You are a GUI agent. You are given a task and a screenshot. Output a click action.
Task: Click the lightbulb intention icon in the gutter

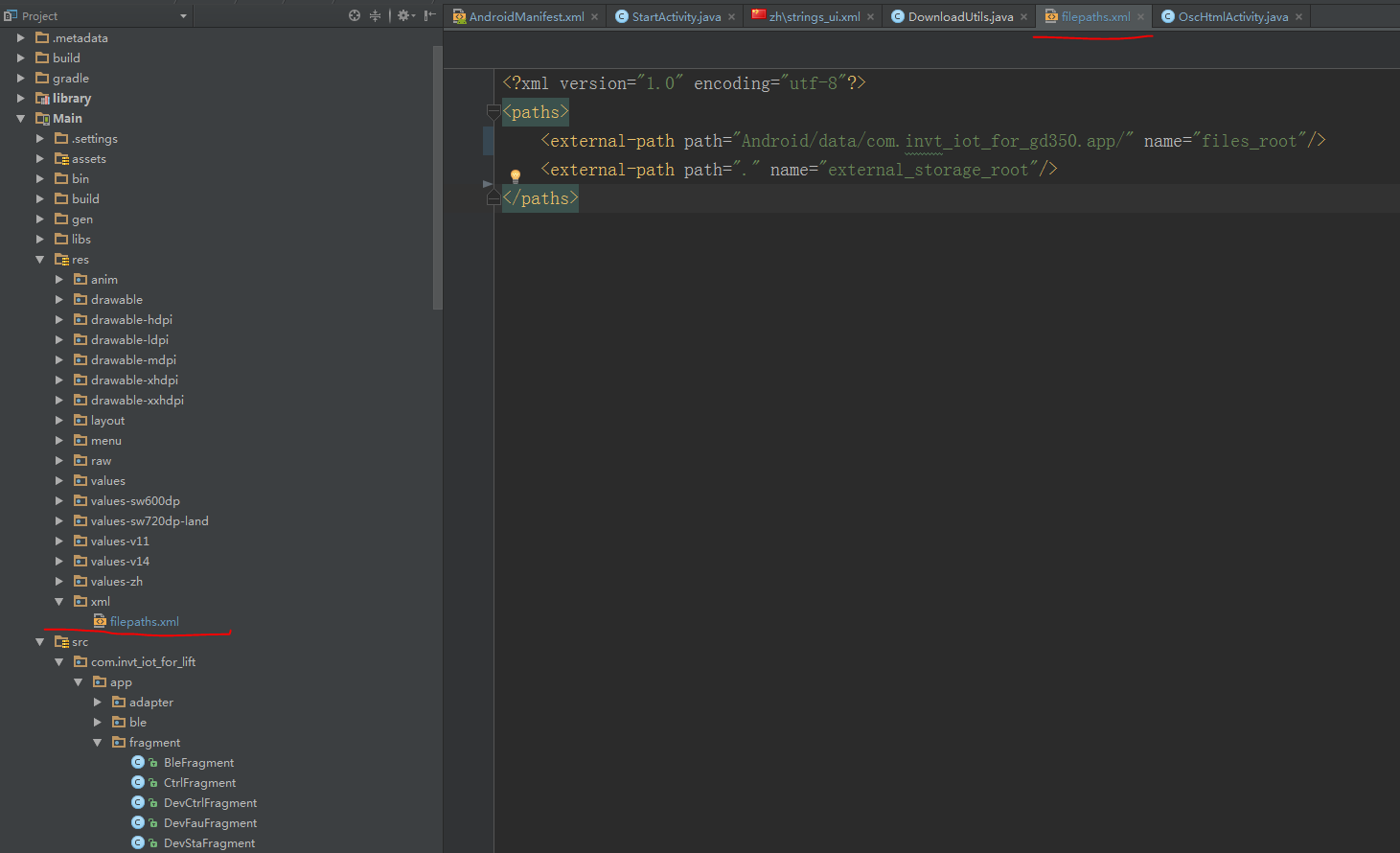click(516, 175)
